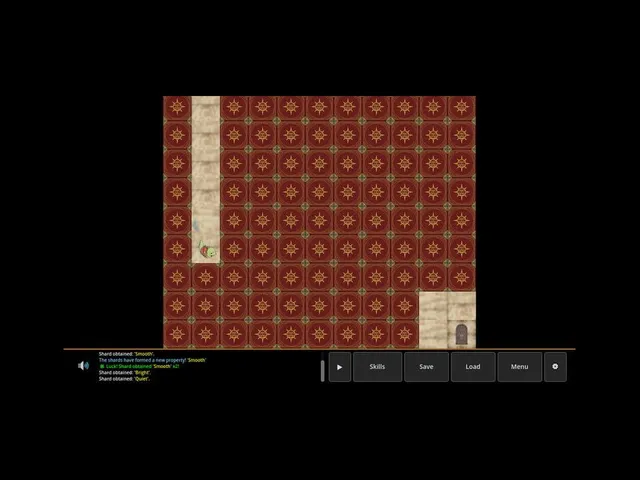
Task: Open the Skills panel
Action: pyautogui.click(x=377, y=367)
